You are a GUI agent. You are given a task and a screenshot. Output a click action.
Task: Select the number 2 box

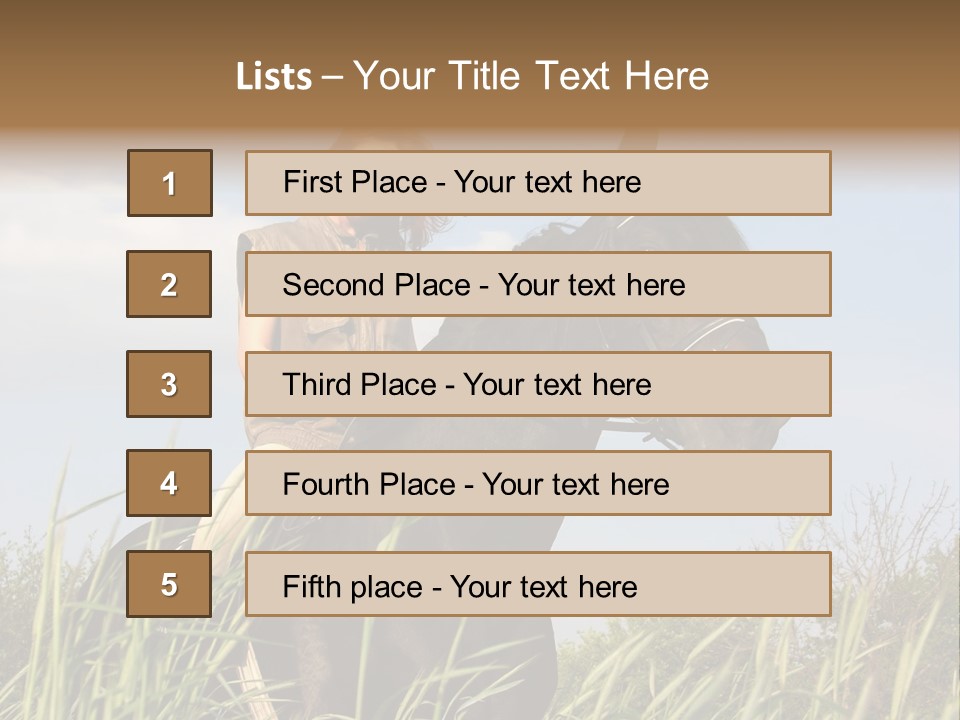pyautogui.click(x=169, y=283)
